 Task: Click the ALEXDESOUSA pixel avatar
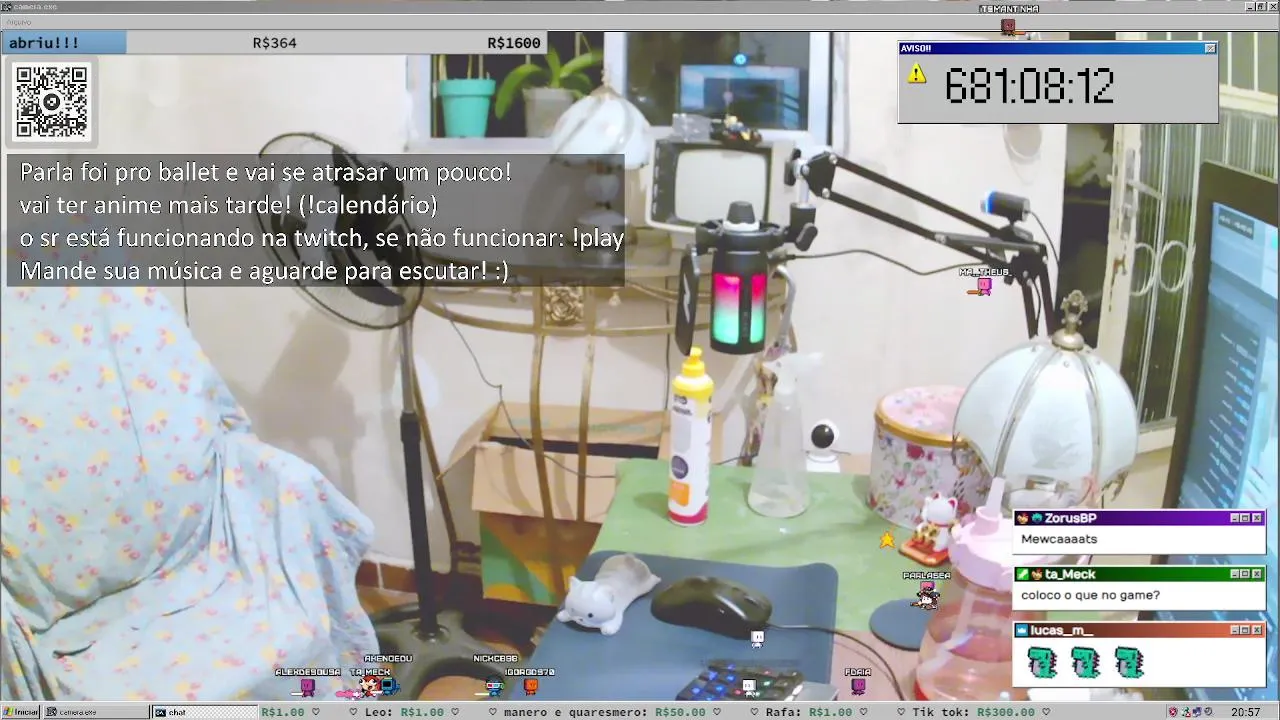pyautogui.click(x=307, y=687)
